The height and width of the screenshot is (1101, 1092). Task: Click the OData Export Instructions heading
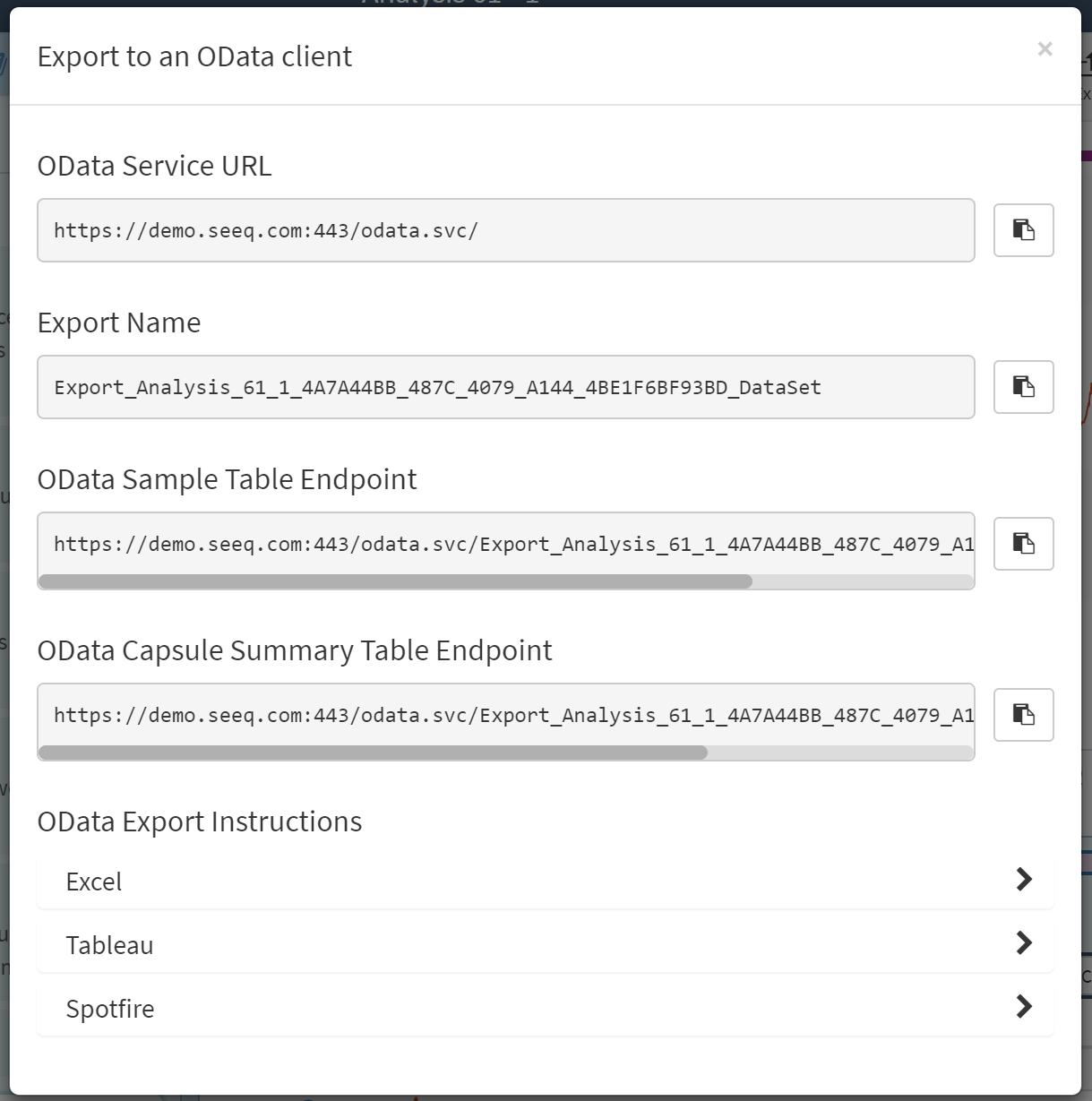tap(200, 821)
